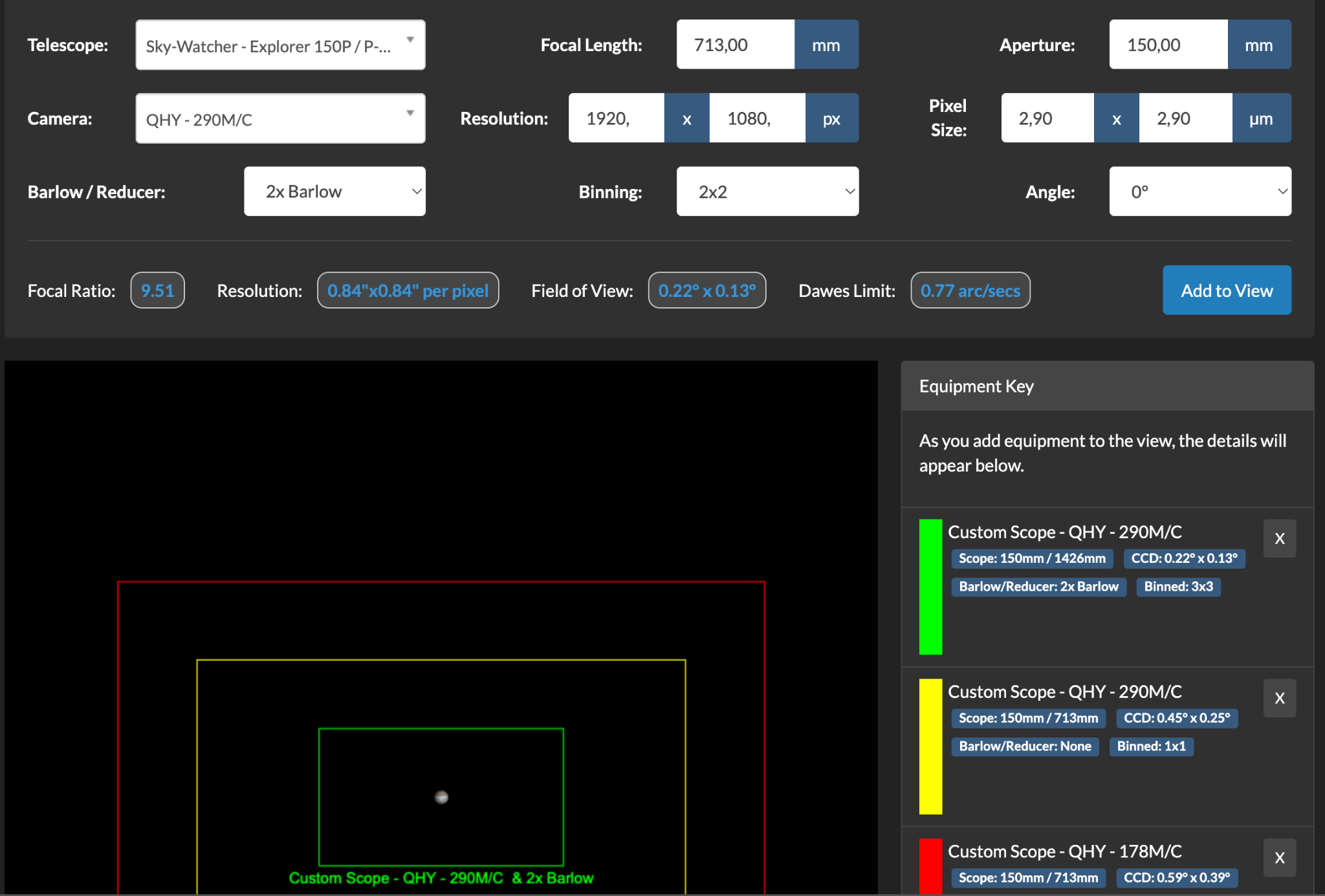Remove the green QHY 290M/C 2x Barlow entry
The width and height of the screenshot is (1325, 896).
point(1280,538)
